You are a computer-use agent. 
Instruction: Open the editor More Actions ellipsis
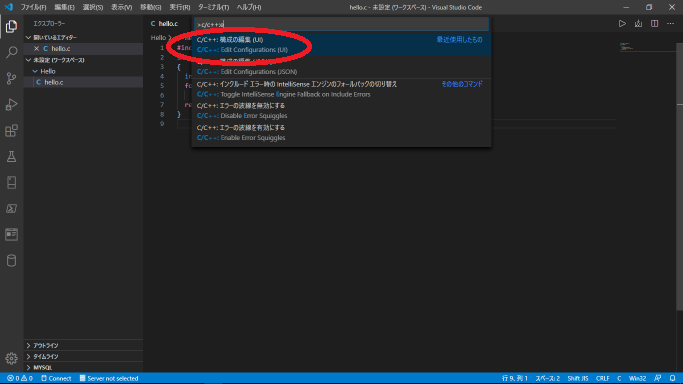point(670,24)
